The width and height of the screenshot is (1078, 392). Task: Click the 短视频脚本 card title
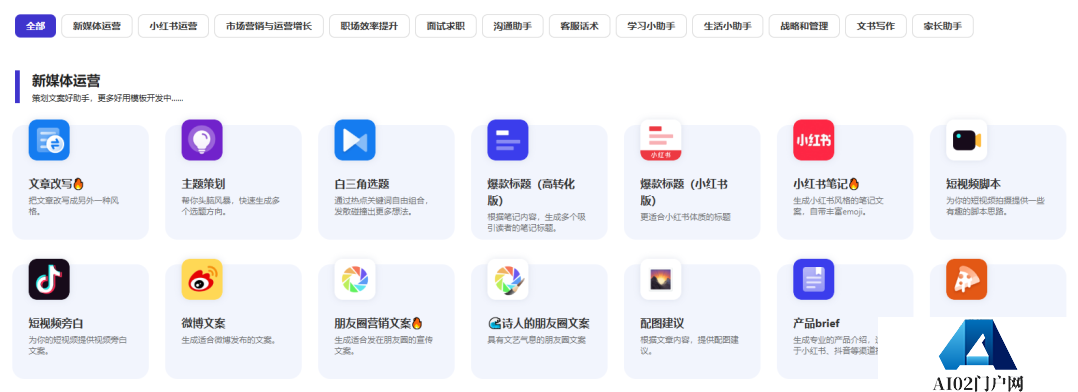(x=974, y=184)
